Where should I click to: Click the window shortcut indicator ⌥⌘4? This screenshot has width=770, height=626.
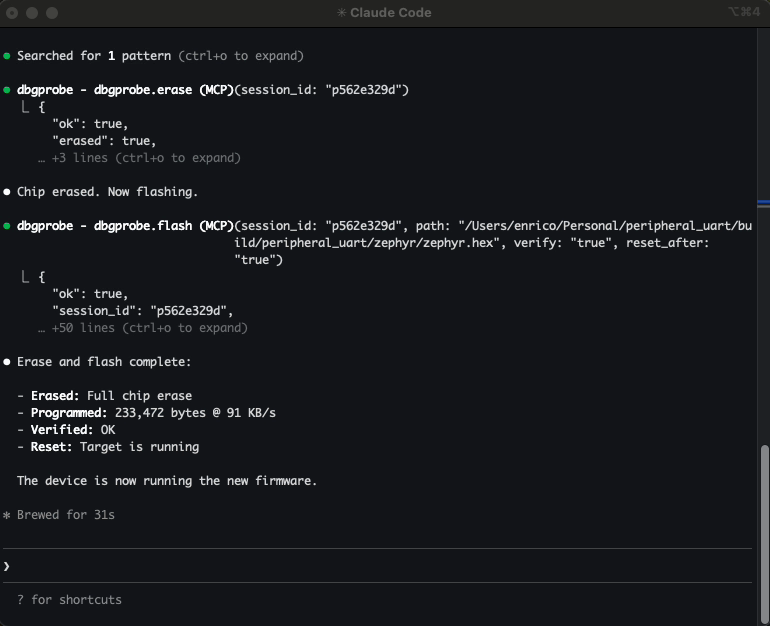743,12
